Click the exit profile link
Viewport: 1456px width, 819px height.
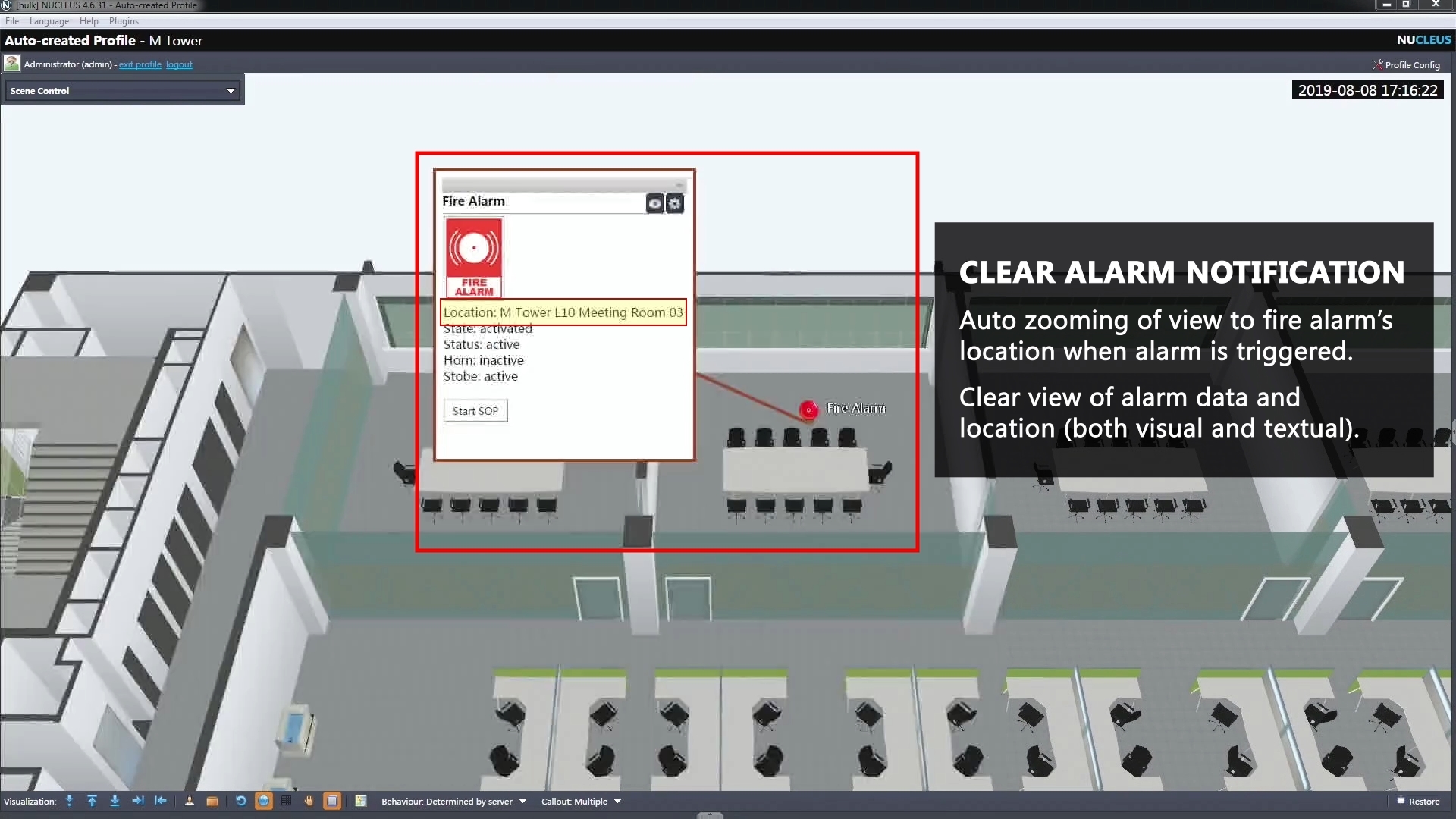[140, 64]
